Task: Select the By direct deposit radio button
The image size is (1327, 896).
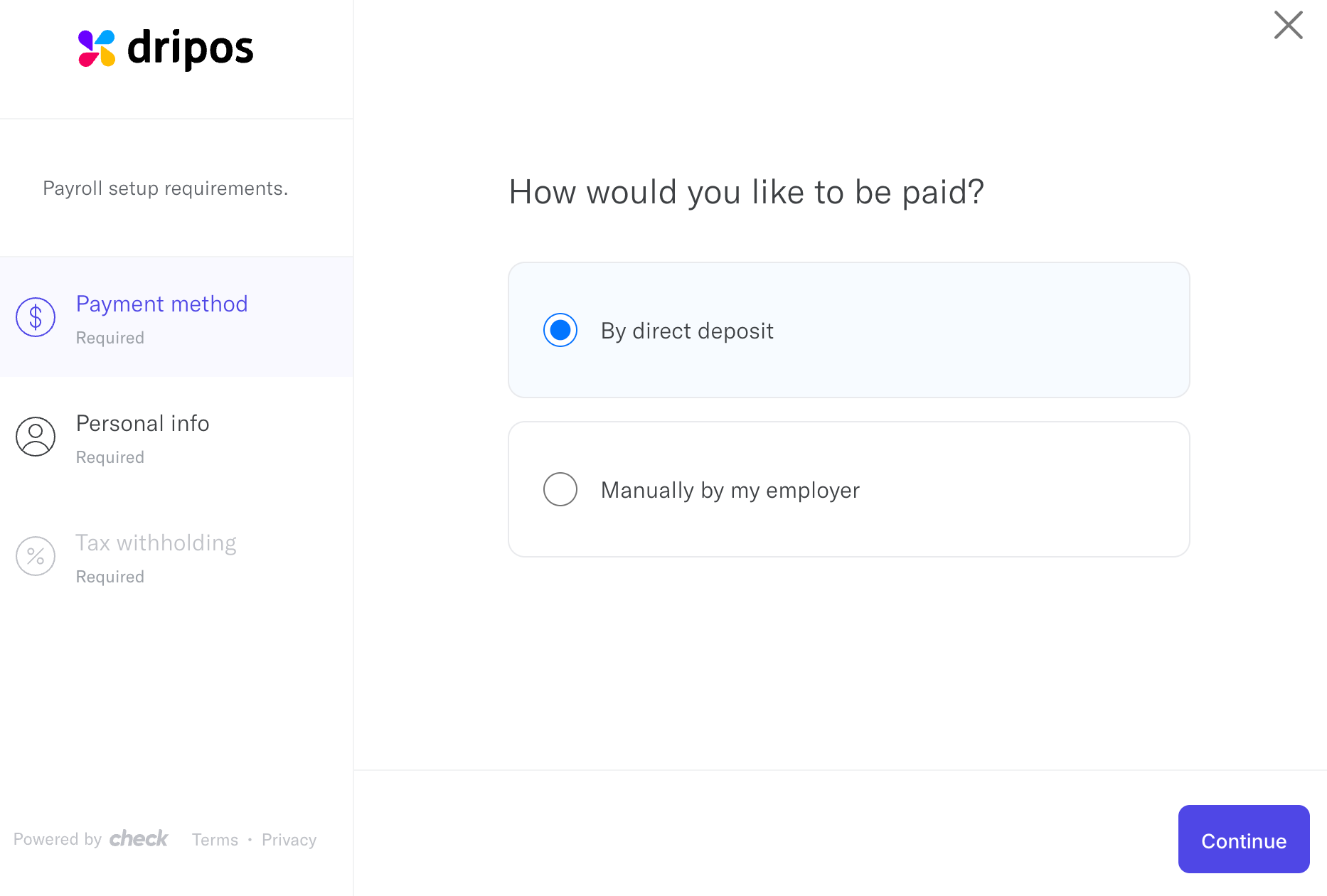Action: (560, 330)
